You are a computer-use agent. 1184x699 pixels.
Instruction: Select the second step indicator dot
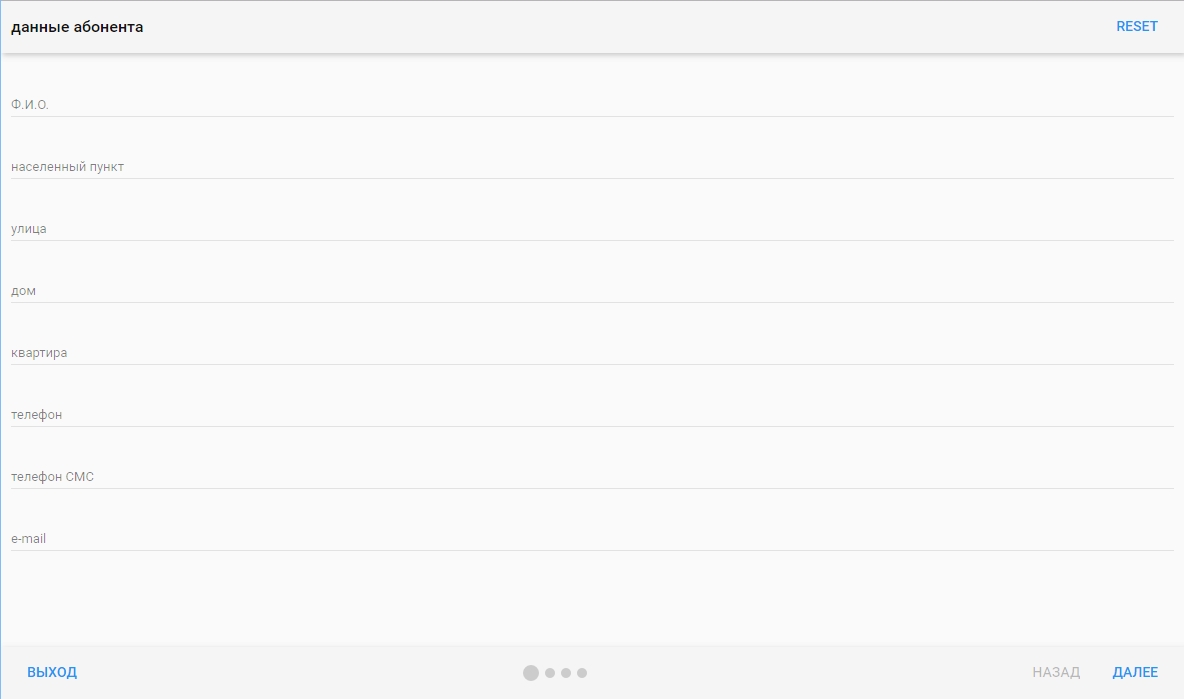[x=550, y=673]
